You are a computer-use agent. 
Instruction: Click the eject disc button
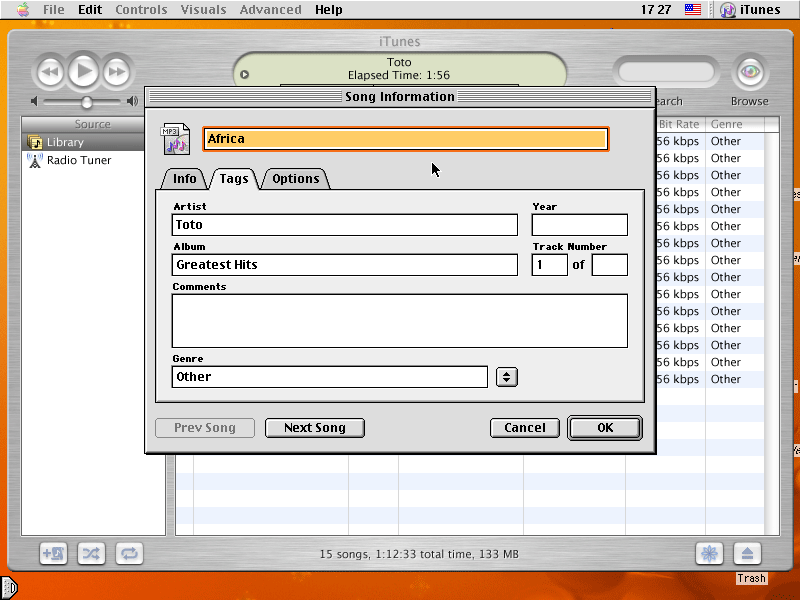click(747, 554)
